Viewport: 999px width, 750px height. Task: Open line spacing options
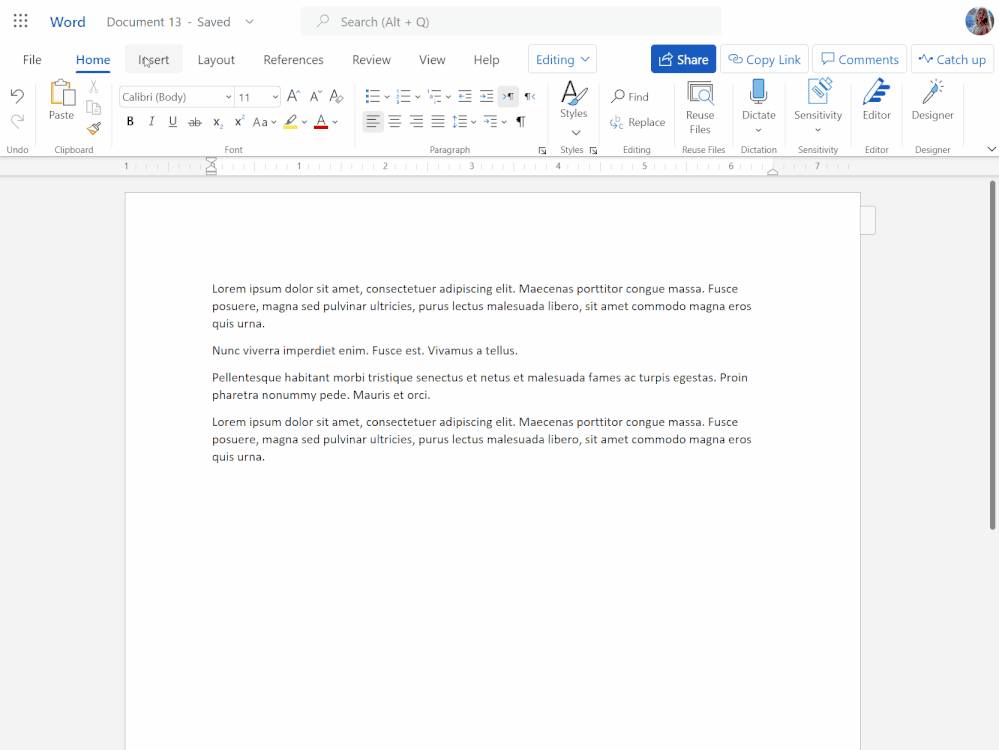click(464, 121)
